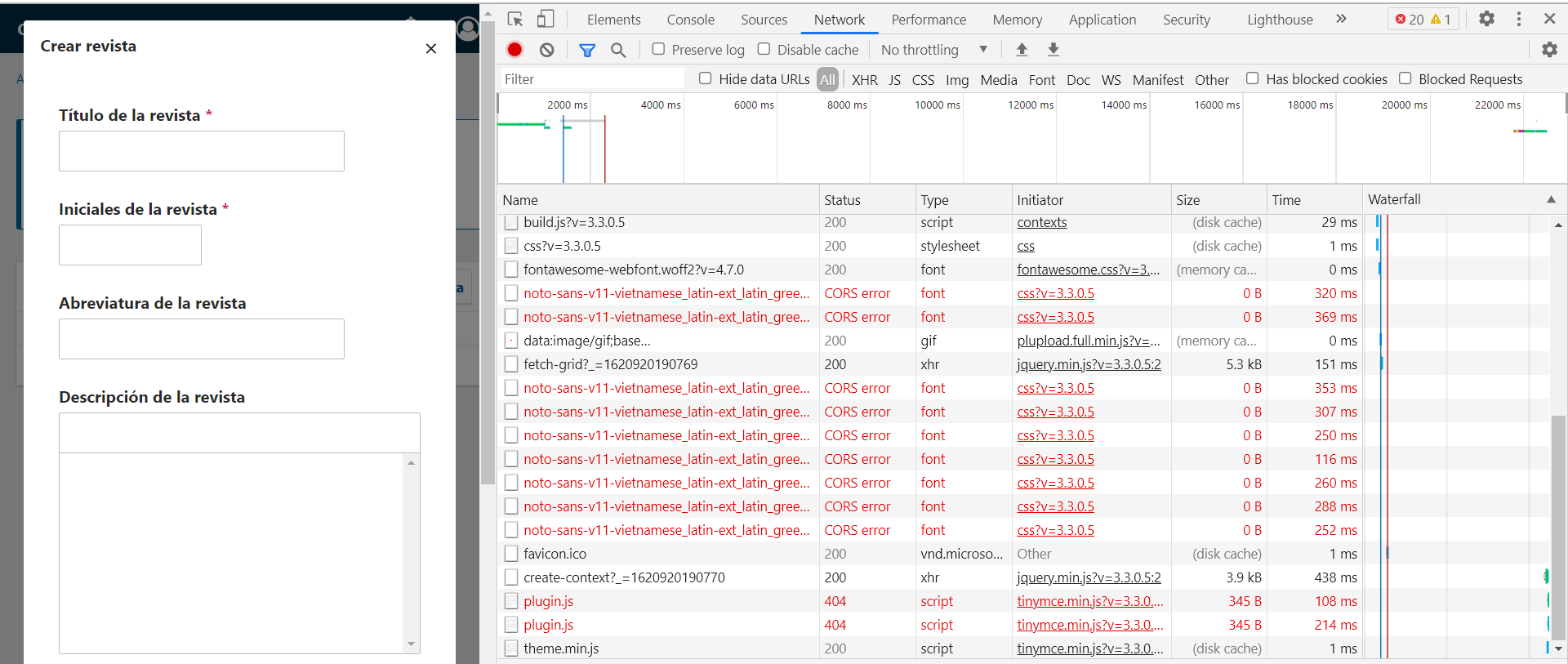Sort requests by Name column

(658, 200)
